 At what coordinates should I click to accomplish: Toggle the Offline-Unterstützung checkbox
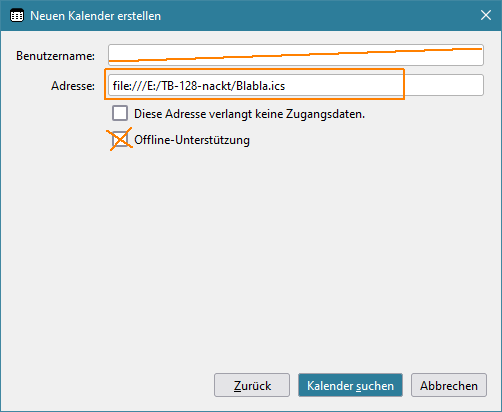click(120, 139)
